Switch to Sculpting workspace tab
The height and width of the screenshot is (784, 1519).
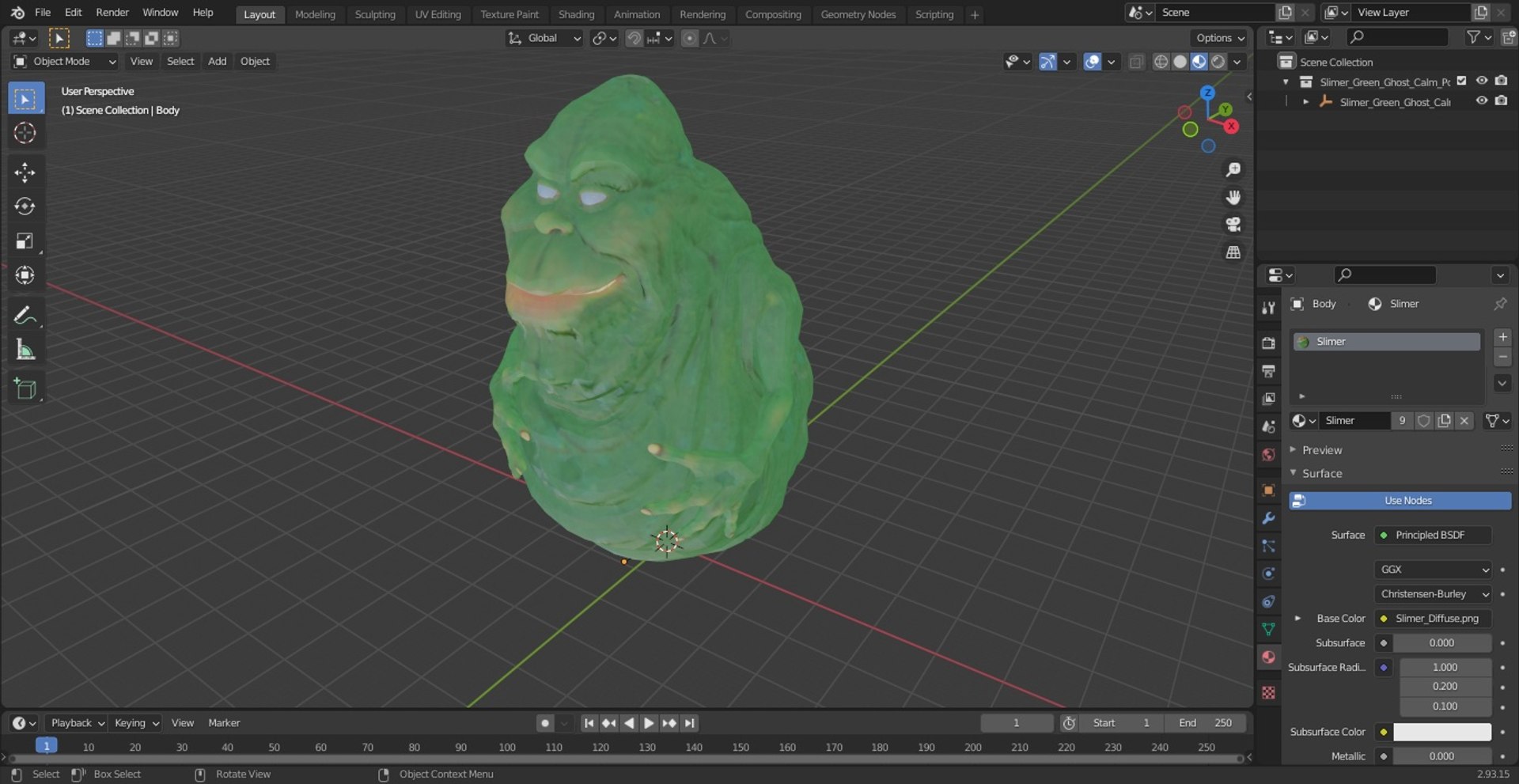tap(375, 14)
